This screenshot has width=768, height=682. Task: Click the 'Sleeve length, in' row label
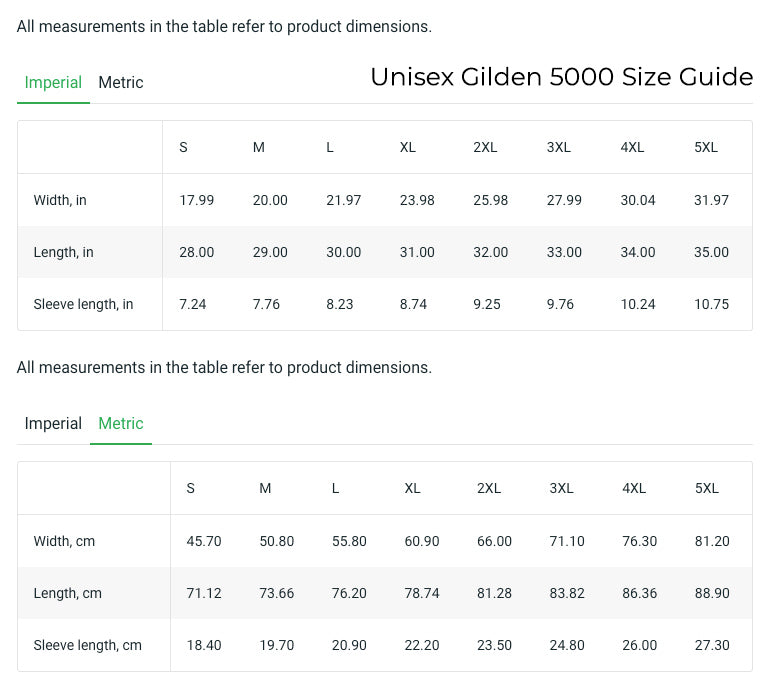83,304
